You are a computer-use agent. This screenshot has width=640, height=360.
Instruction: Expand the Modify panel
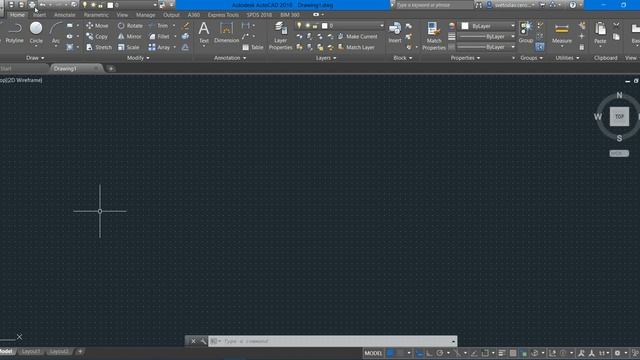pyautogui.click(x=138, y=58)
